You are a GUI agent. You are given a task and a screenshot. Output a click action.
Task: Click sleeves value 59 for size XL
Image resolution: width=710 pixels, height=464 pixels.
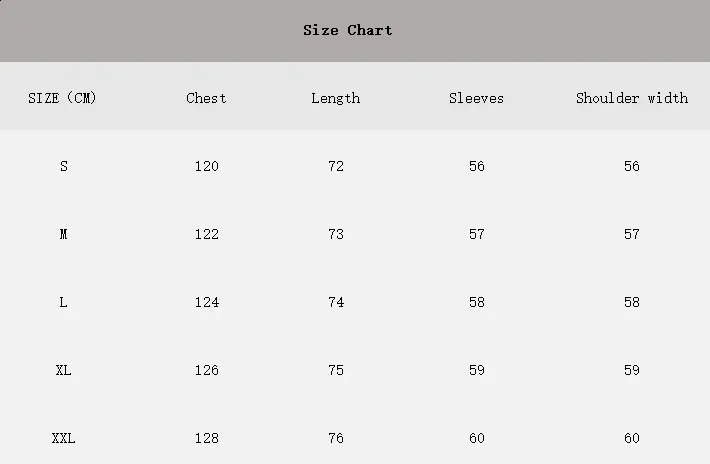pyautogui.click(x=477, y=370)
